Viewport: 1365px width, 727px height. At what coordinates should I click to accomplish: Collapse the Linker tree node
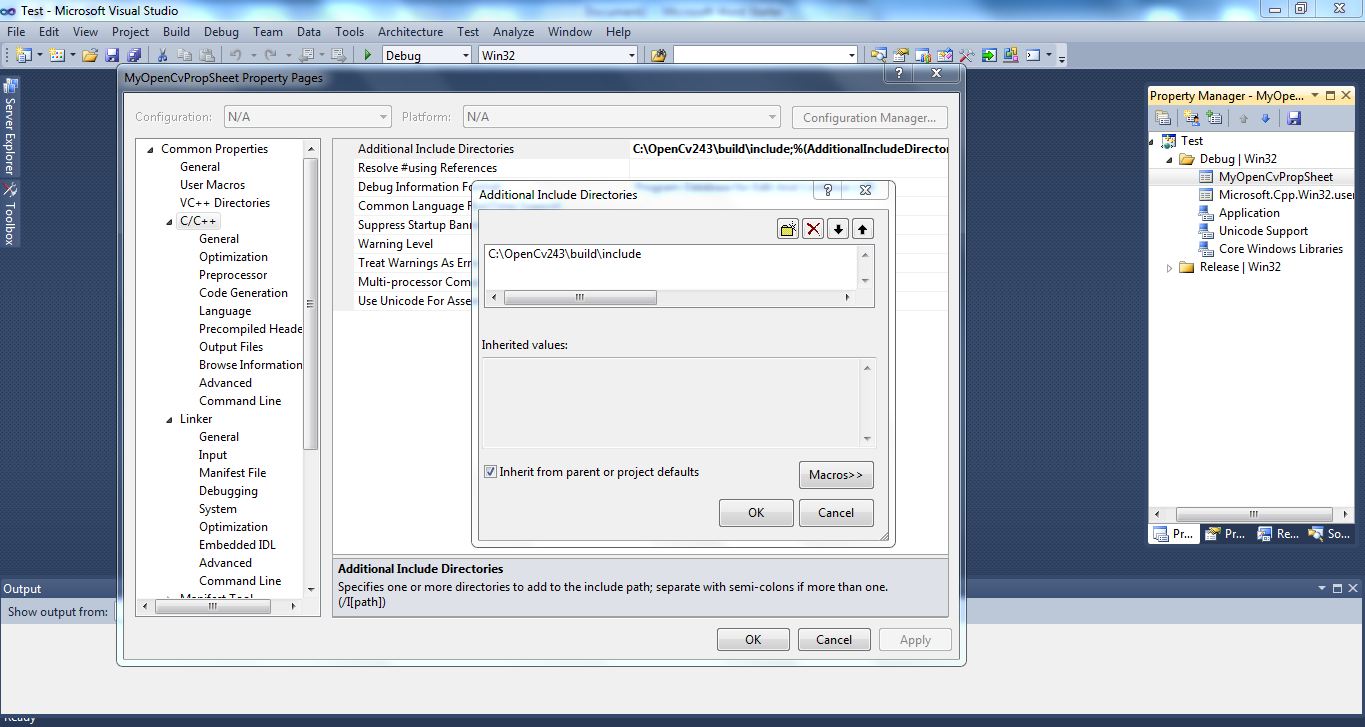point(169,420)
